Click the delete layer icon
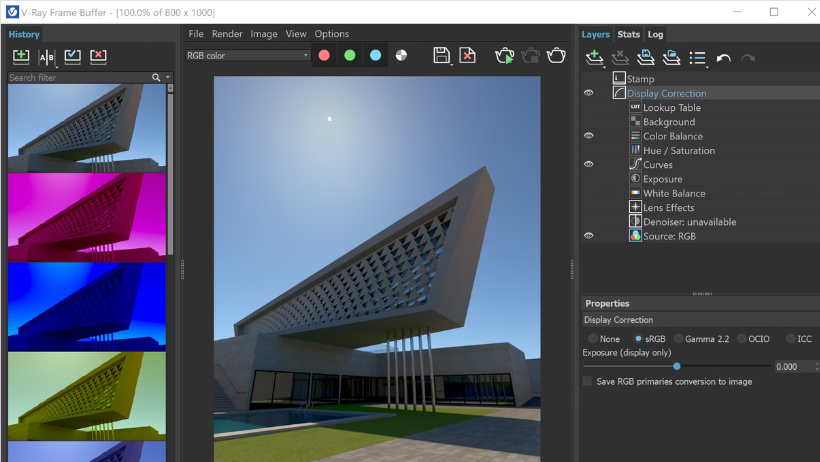 620,58
